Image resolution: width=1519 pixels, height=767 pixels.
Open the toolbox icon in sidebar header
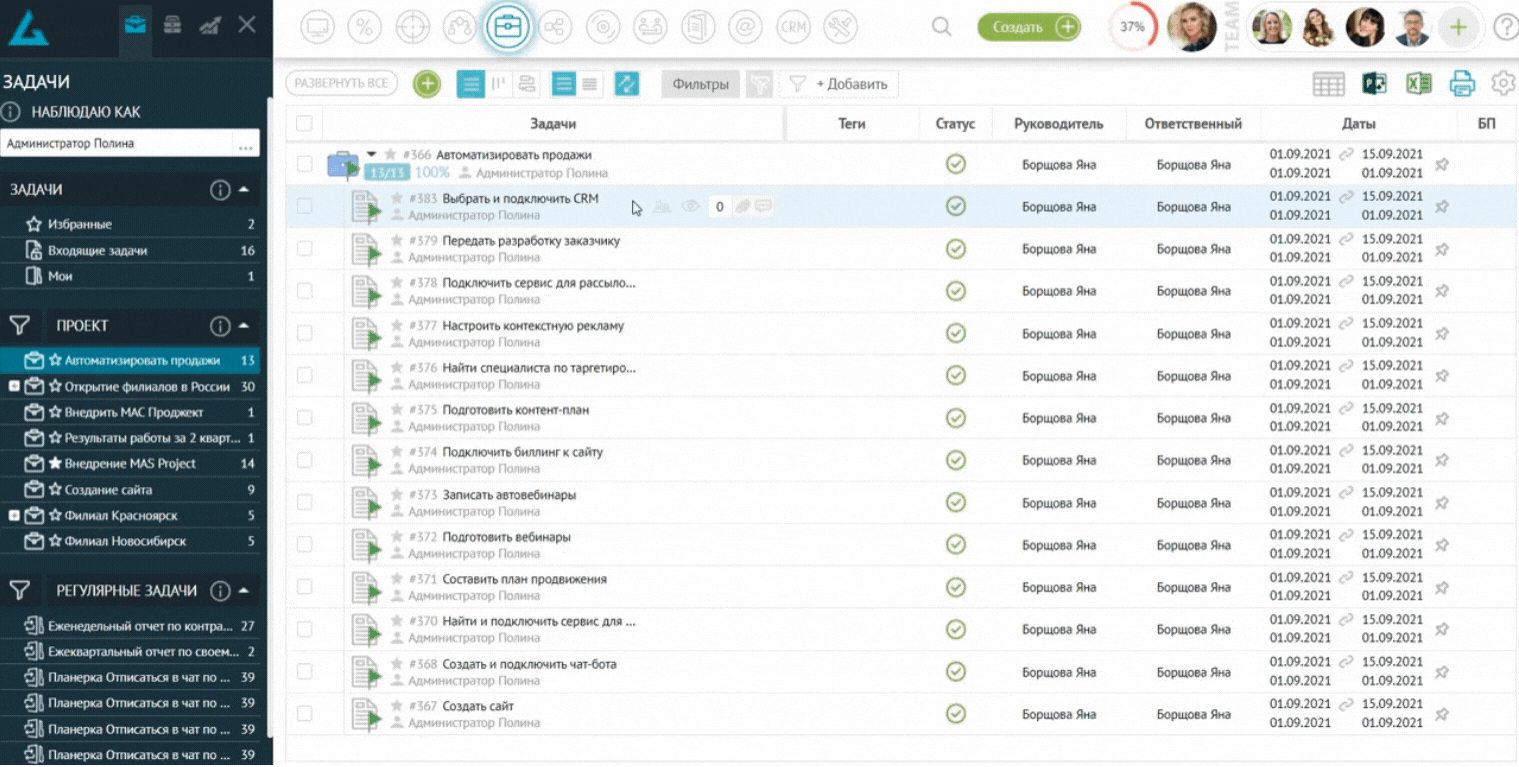(x=172, y=25)
